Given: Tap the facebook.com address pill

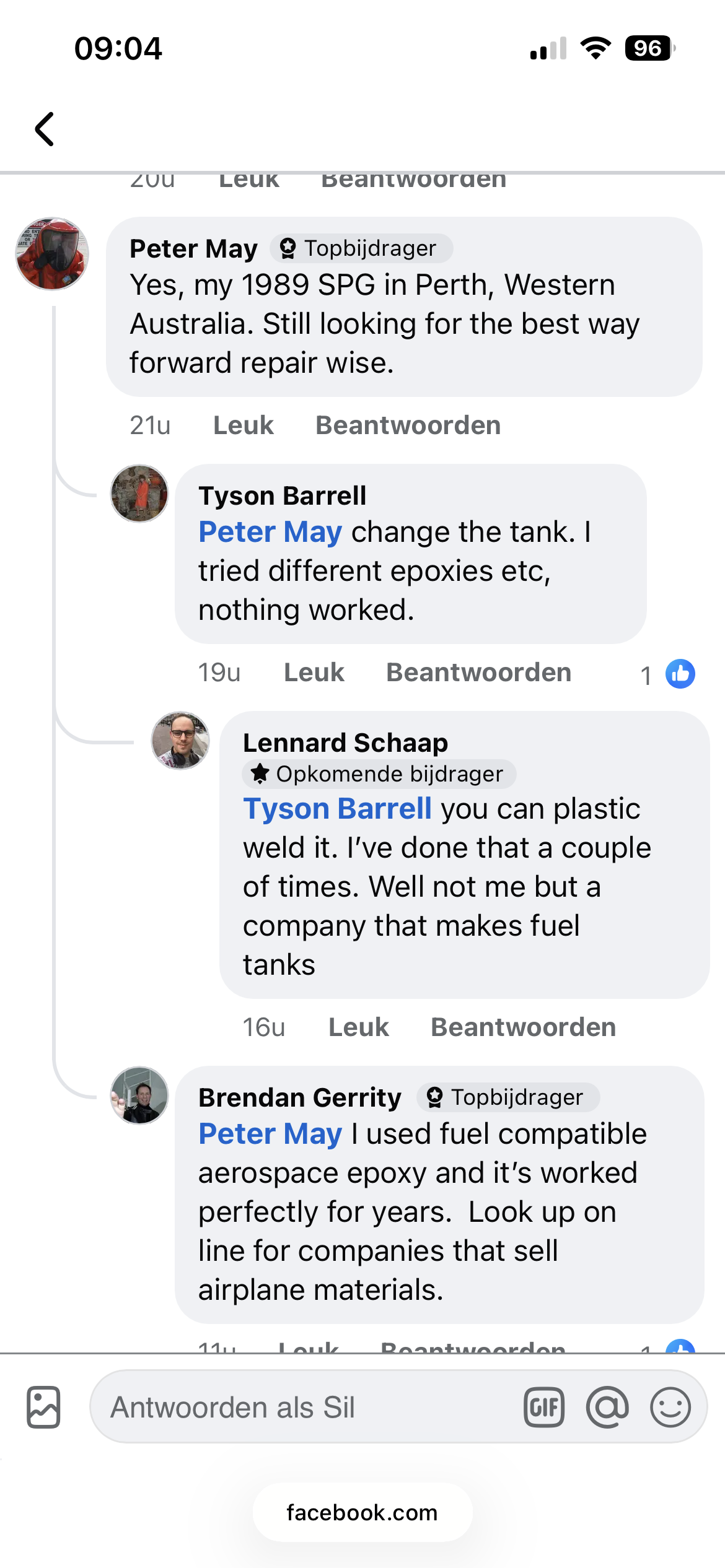Looking at the screenshot, I should click(x=362, y=1512).
